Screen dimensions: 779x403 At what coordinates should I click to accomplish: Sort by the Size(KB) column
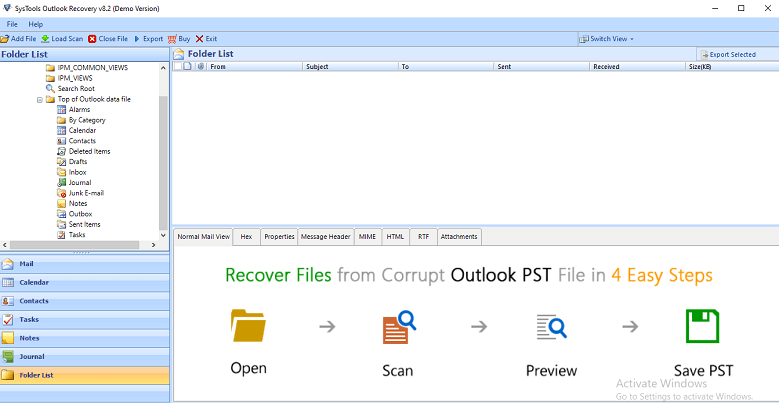pyautogui.click(x=732, y=67)
